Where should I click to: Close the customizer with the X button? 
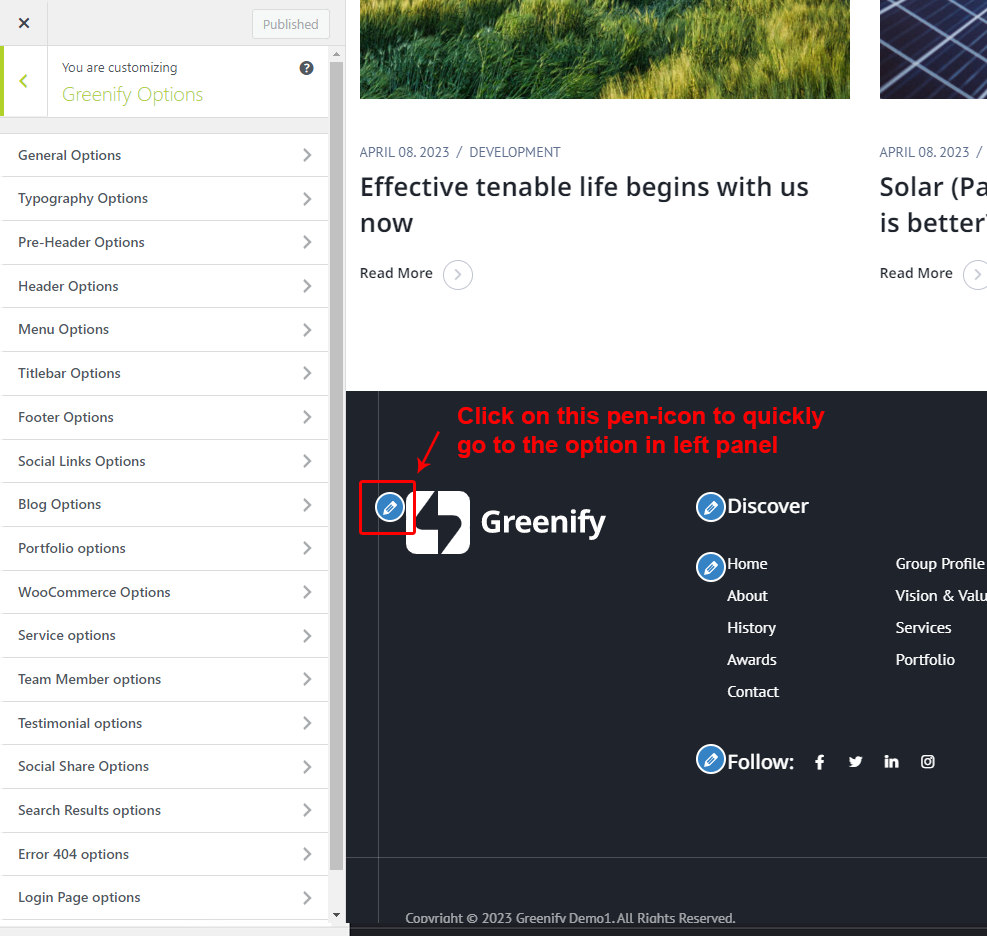[x=24, y=23]
